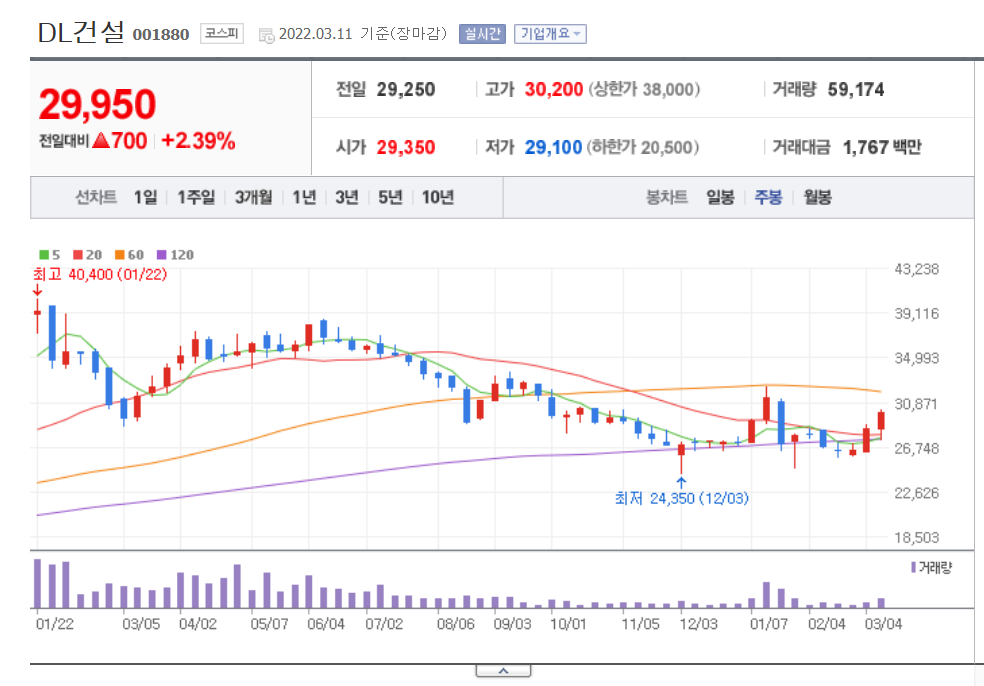Select the 3개월 line chart period
This screenshot has width=984, height=686.
254,198
